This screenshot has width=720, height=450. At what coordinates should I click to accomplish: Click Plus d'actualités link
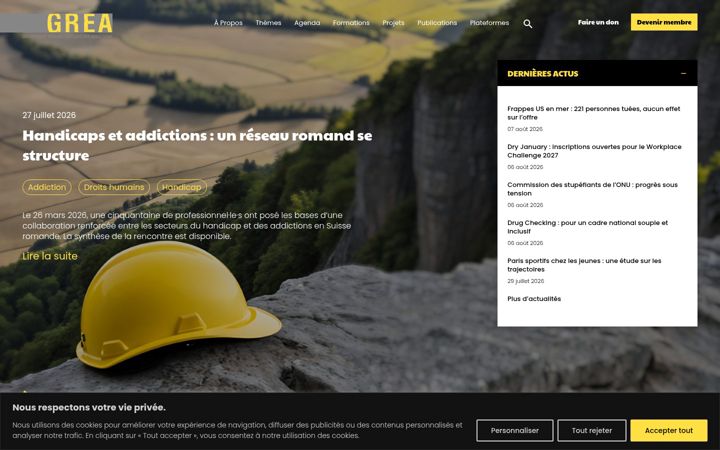pyautogui.click(x=534, y=298)
